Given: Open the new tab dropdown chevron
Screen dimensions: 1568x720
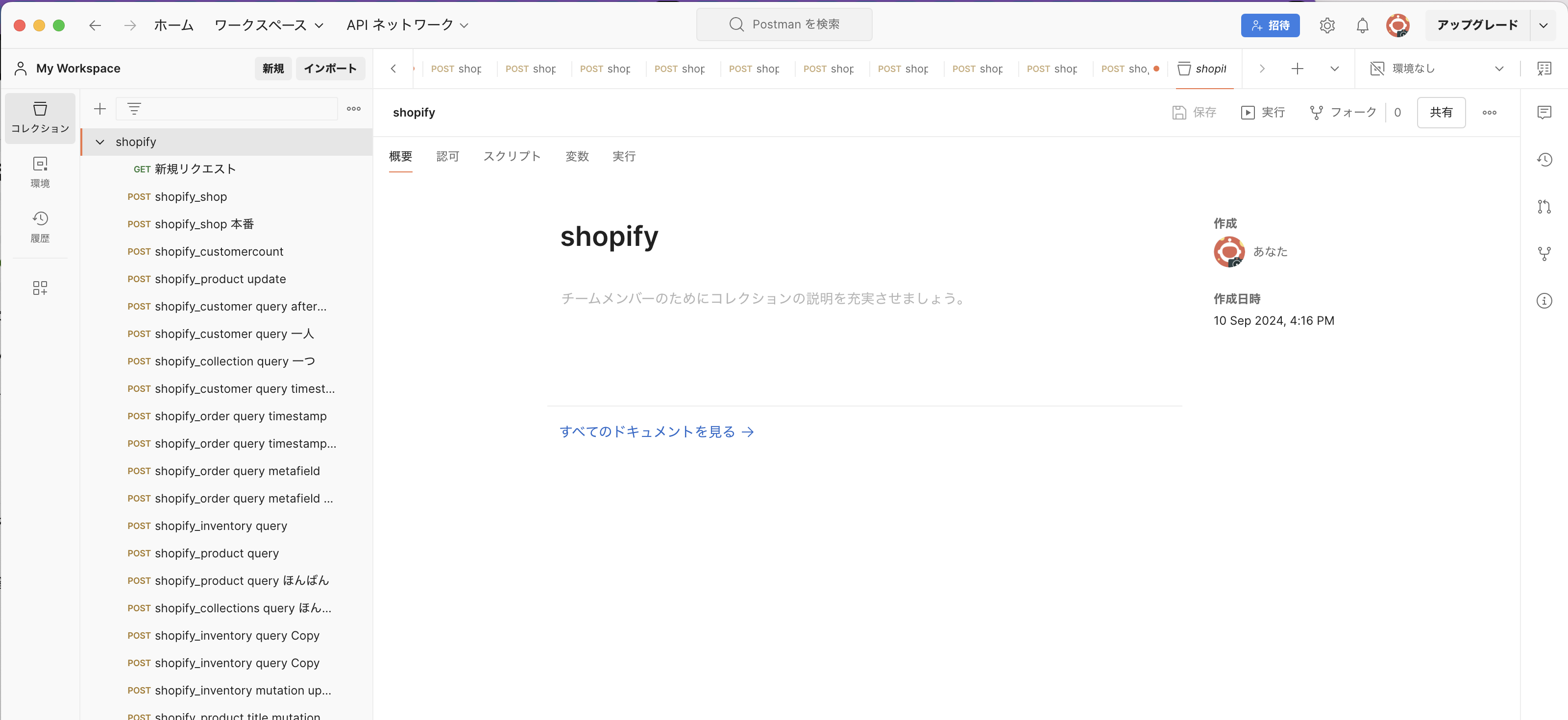Looking at the screenshot, I should tap(1334, 69).
